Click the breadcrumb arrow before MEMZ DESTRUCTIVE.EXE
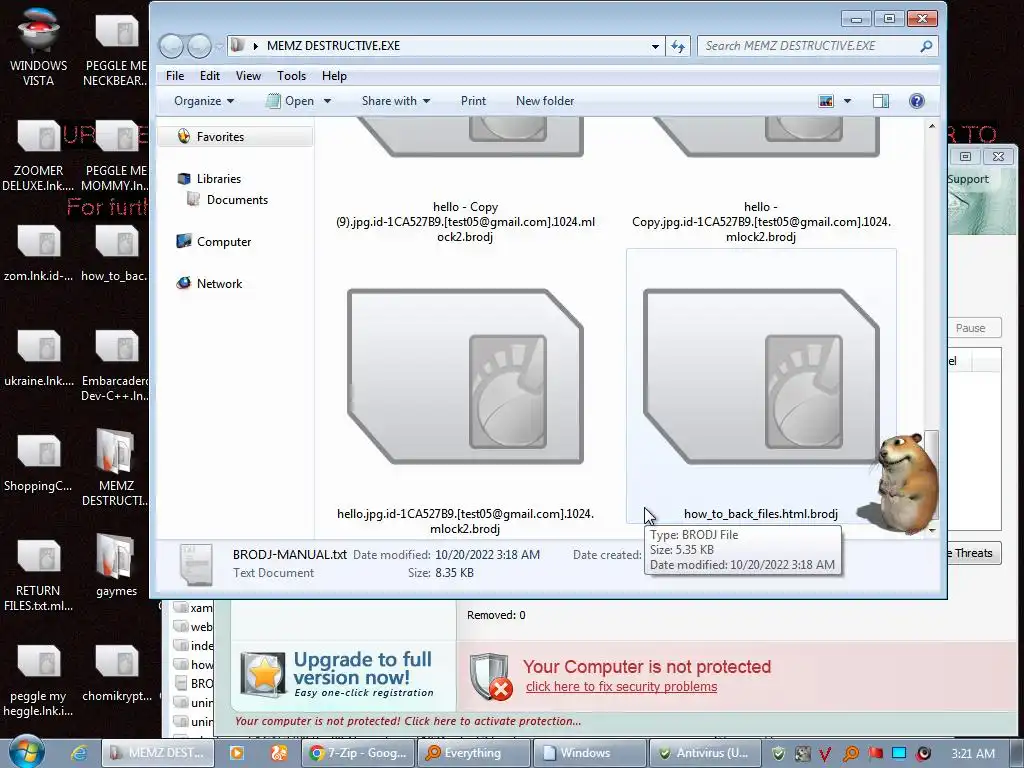1024x768 pixels. (x=255, y=46)
